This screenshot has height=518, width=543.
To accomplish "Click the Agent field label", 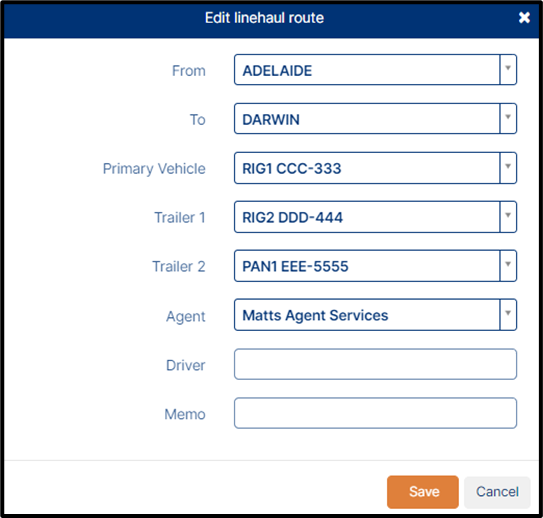I will (186, 316).
